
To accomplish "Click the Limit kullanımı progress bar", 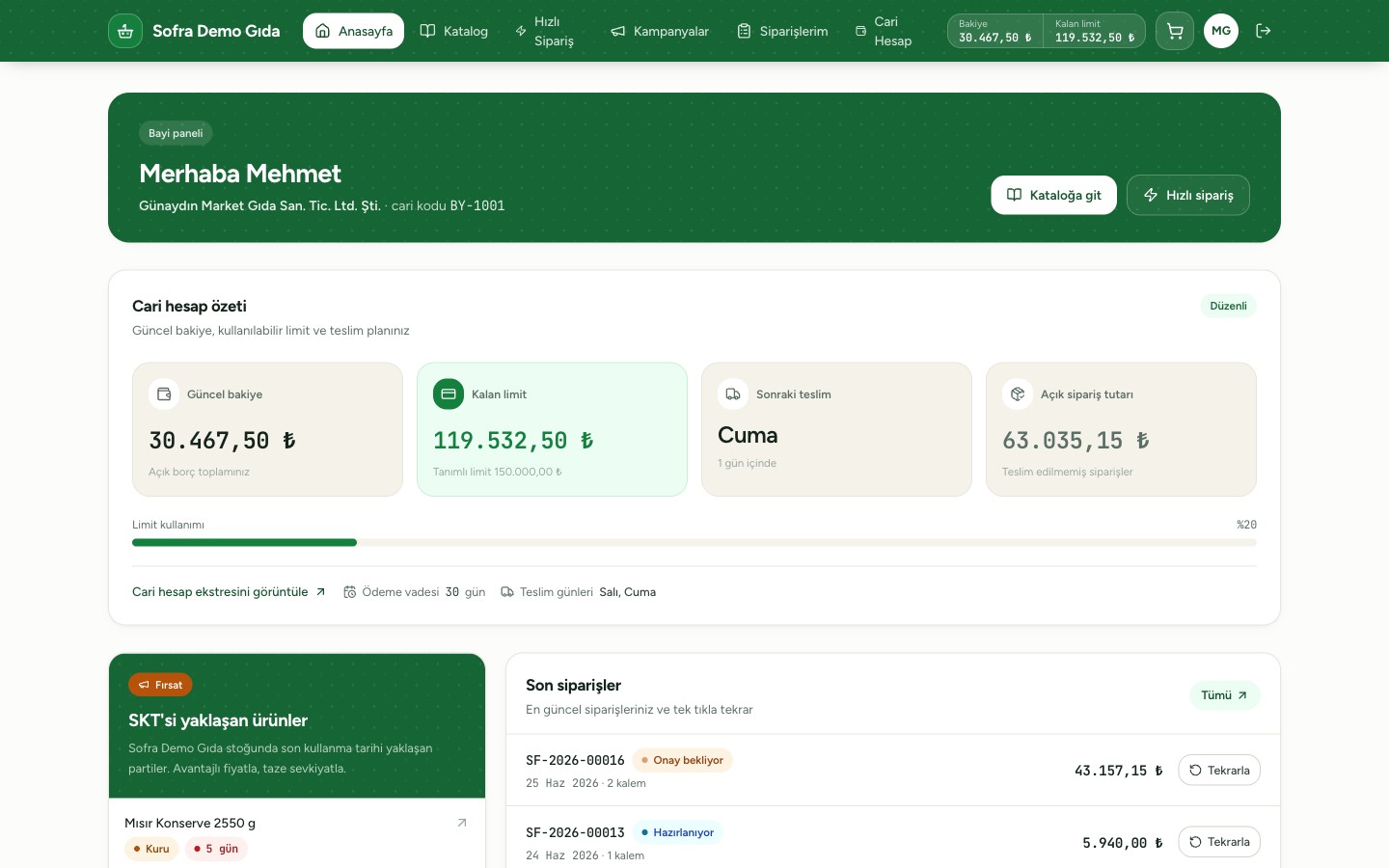I will (x=694, y=543).
